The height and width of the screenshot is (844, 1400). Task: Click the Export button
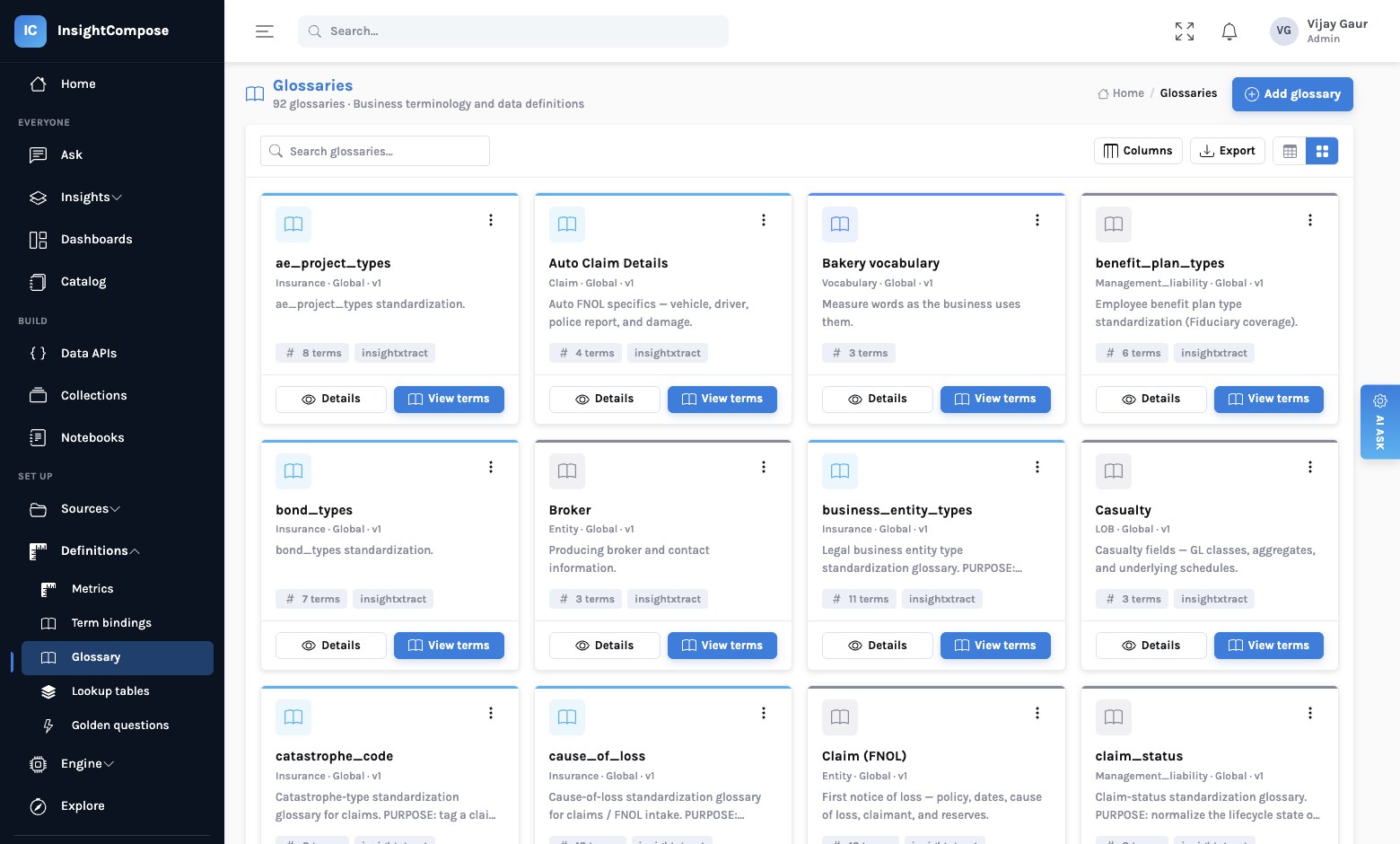1228,151
